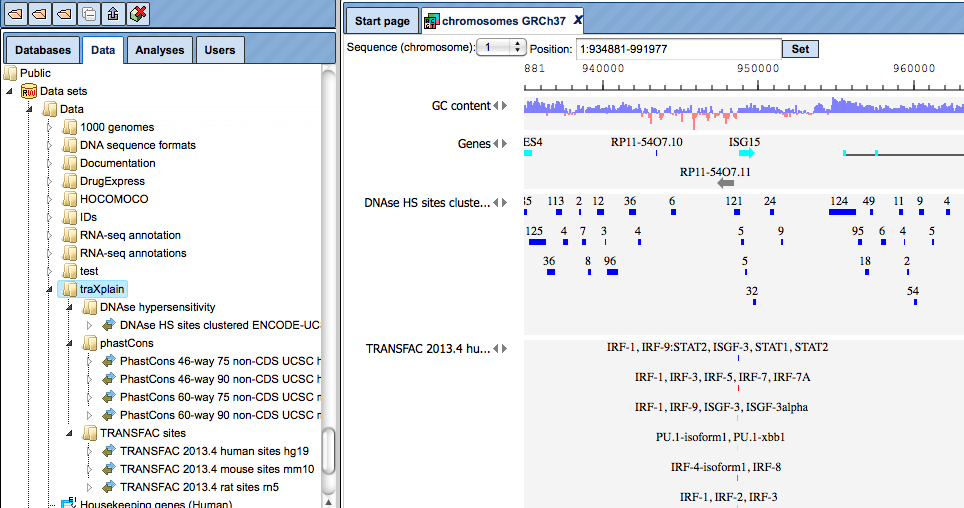964x508 pixels.
Task: Expand the 1000 genomes folder
Action: click(50, 127)
